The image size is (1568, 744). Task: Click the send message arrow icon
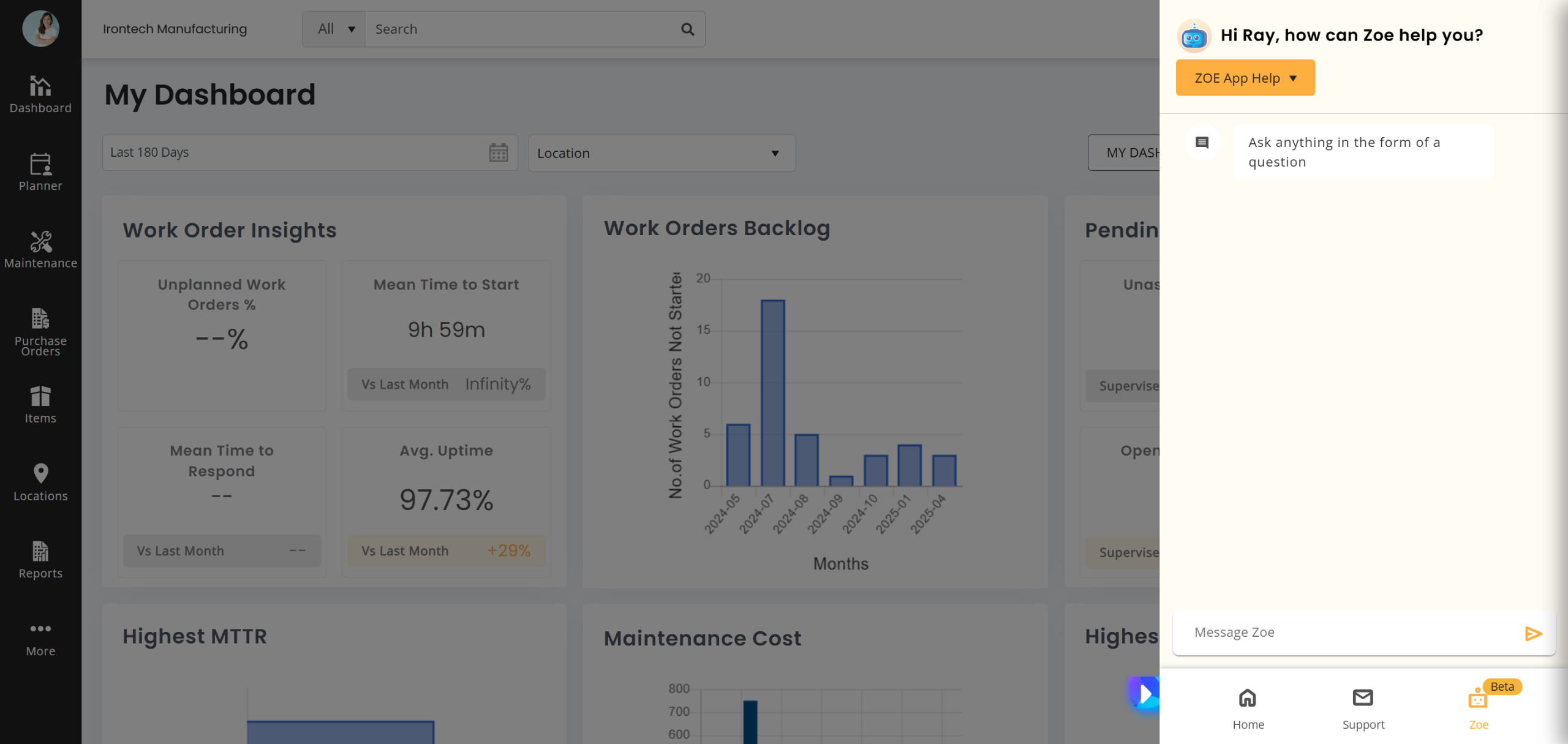(x=1533, y=633)
